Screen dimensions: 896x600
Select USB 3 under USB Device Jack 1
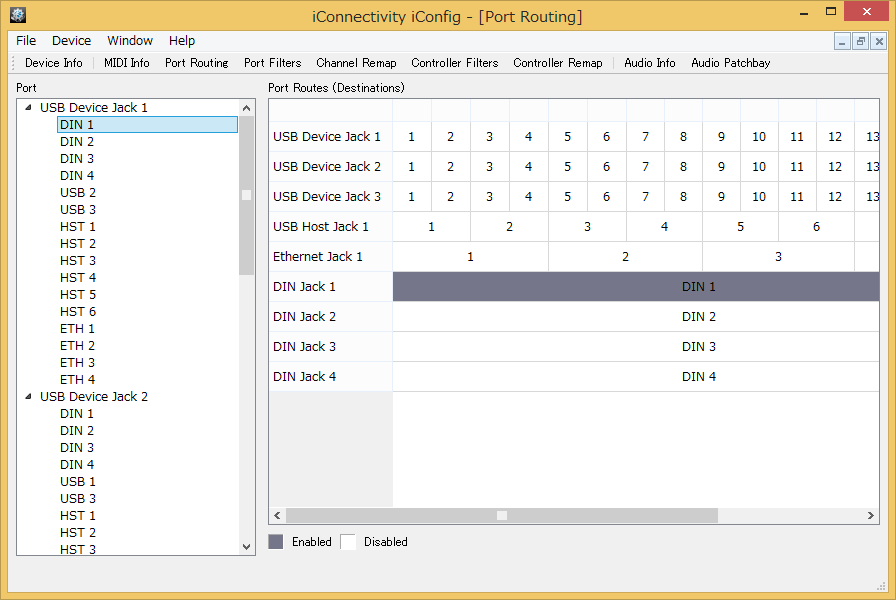78,210
